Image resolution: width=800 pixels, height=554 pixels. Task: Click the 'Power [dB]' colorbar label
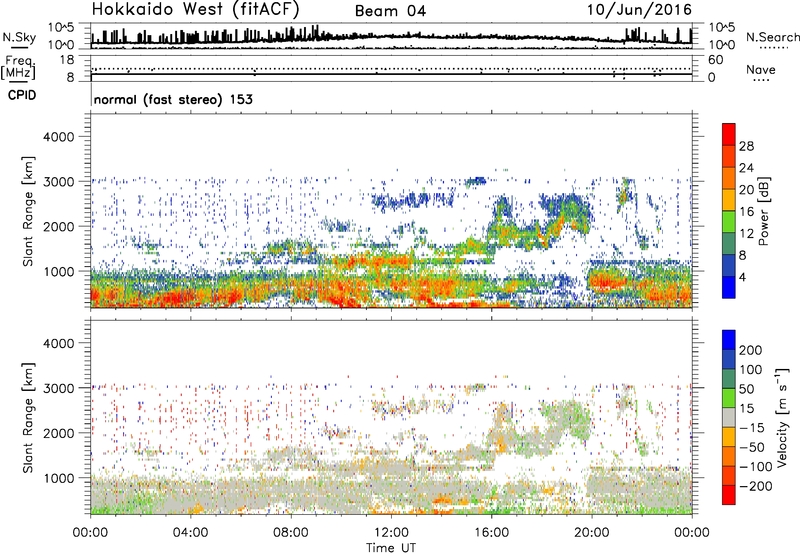pyautogui.click(x=764, y=211)
